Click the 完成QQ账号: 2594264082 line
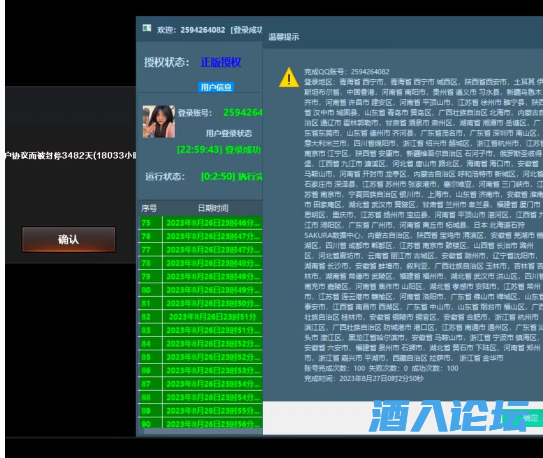 (347, 72)
